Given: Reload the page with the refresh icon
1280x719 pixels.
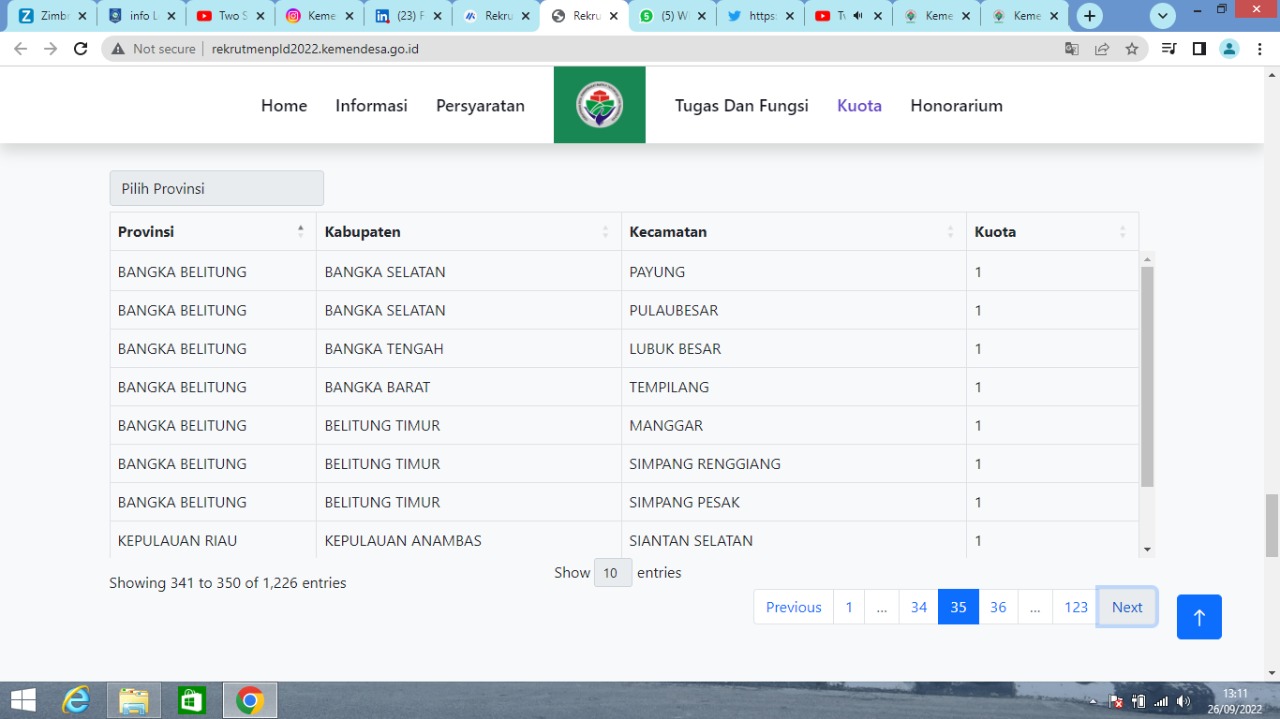Looking at the screenshot, I should tap(81, 49).
